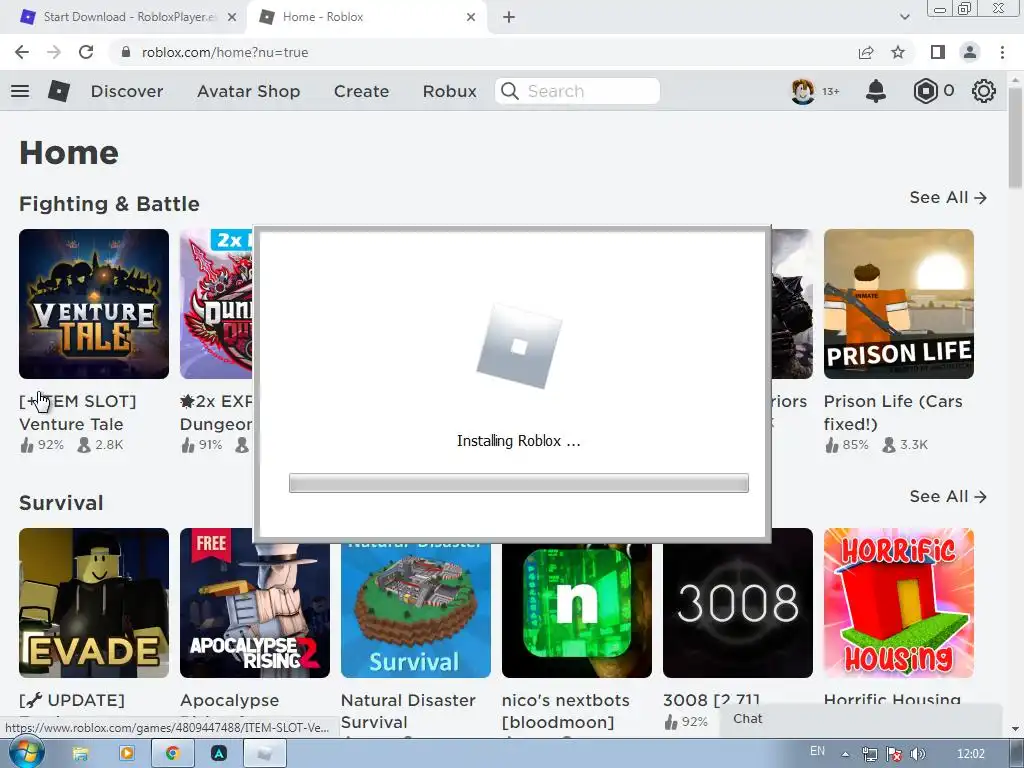Open Venture Tale game thumbnail
The image size is (1024, 768).
coord(94,304)
